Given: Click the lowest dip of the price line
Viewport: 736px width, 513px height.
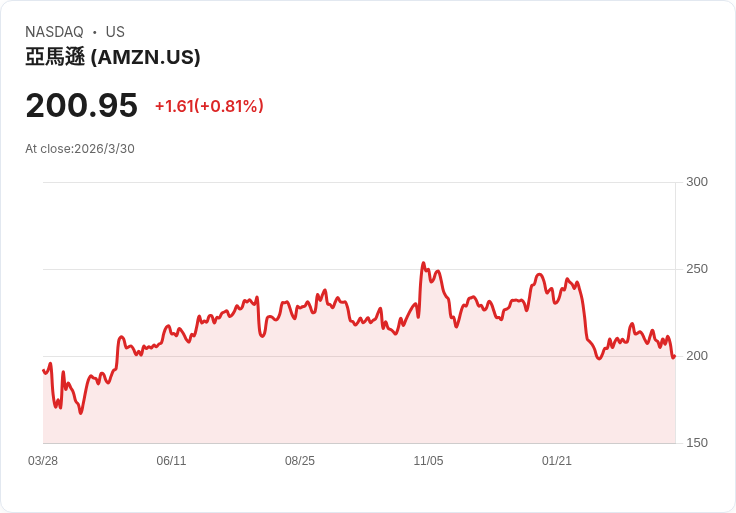Looking at the screenshot, I should click(x=81, y=413).
